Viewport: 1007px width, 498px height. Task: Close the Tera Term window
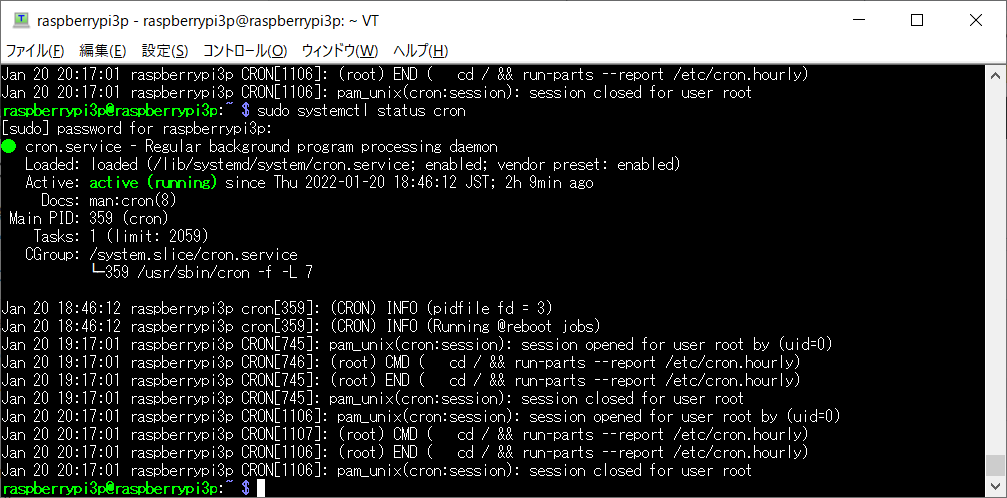[x=976, y=21]
